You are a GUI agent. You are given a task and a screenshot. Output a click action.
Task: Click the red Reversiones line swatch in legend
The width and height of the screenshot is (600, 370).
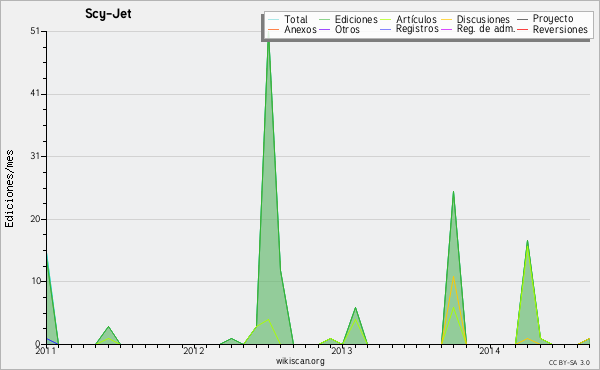523,29
